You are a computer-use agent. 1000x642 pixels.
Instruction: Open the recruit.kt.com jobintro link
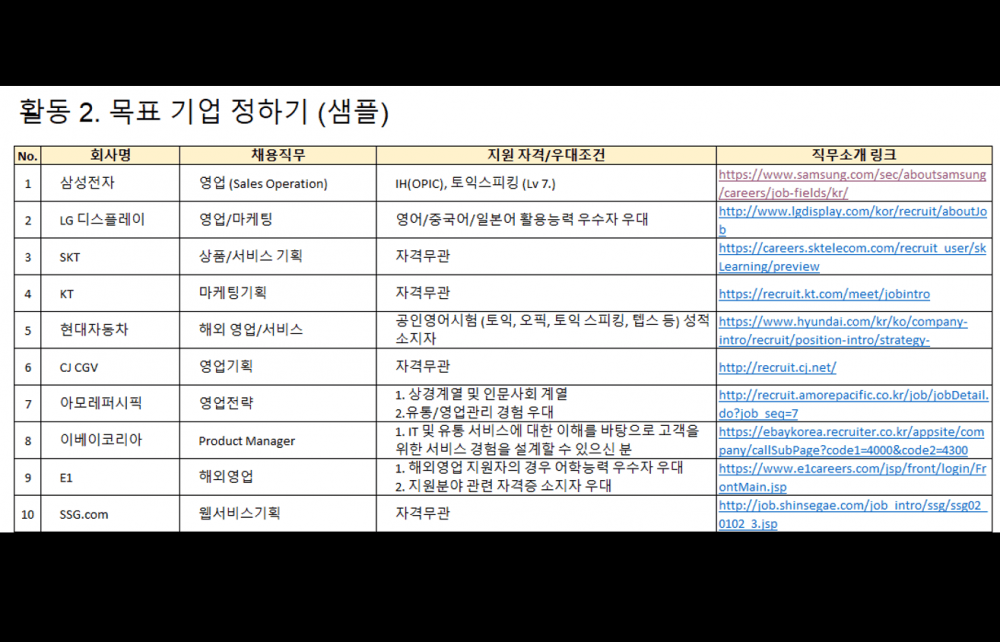tap(824, 294)
